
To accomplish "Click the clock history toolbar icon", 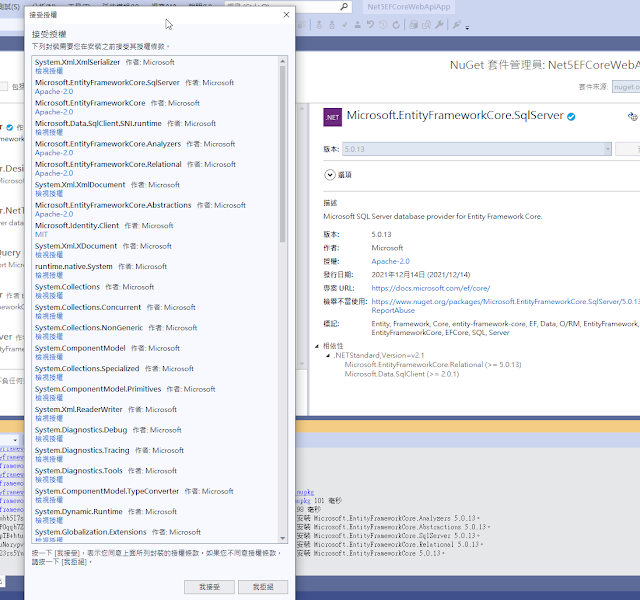I will tap(383, 25).
